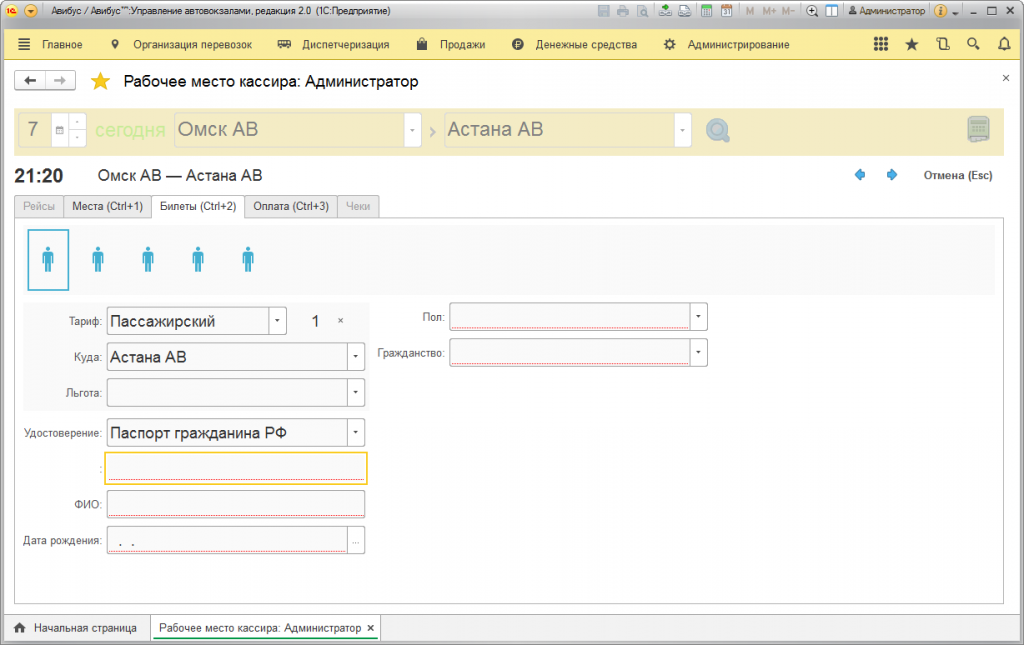Image resolution: width=1024 pixels, height=645 pixels.
Task: Click the blue next arrow near Отмена
Action: coord(892,175)
